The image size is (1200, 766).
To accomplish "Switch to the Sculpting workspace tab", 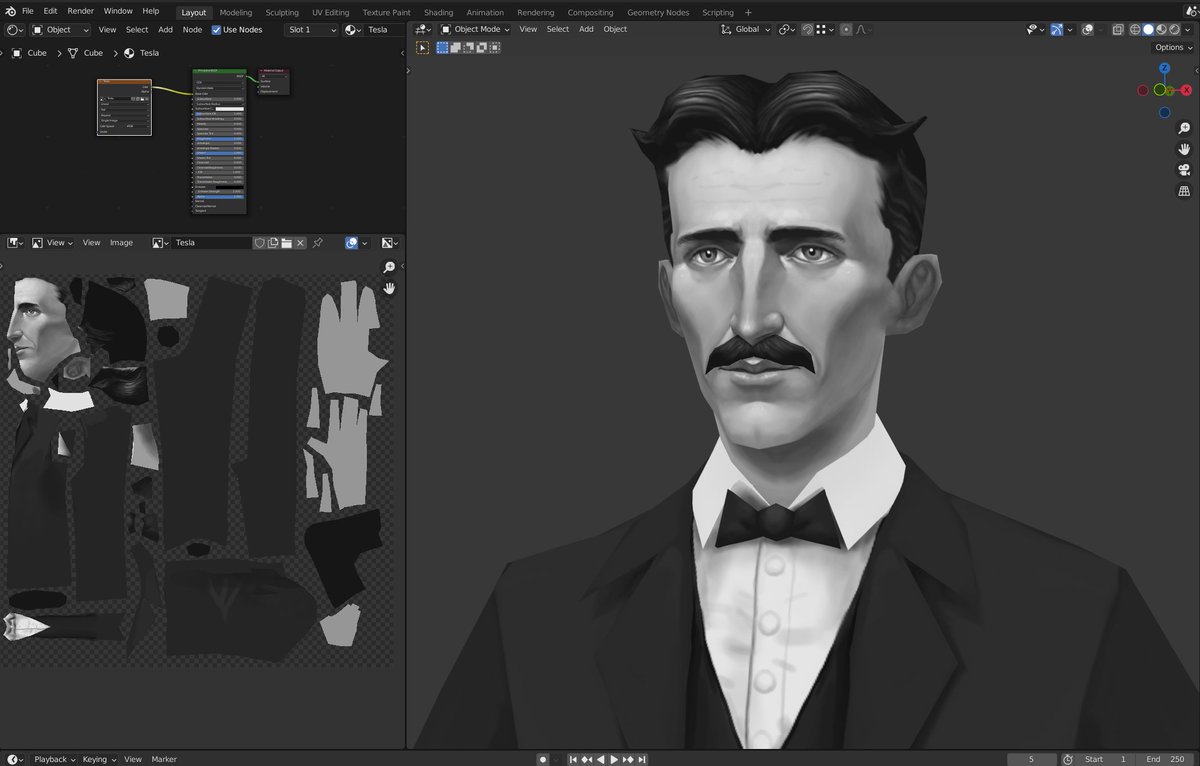I will point(282,12).
